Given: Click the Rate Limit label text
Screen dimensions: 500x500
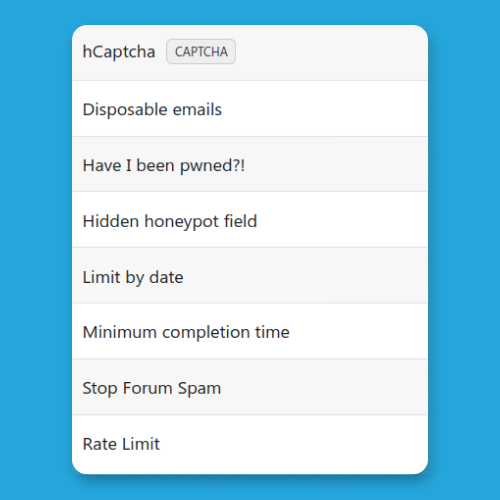Looking at the screenshot, I should 121,444.
